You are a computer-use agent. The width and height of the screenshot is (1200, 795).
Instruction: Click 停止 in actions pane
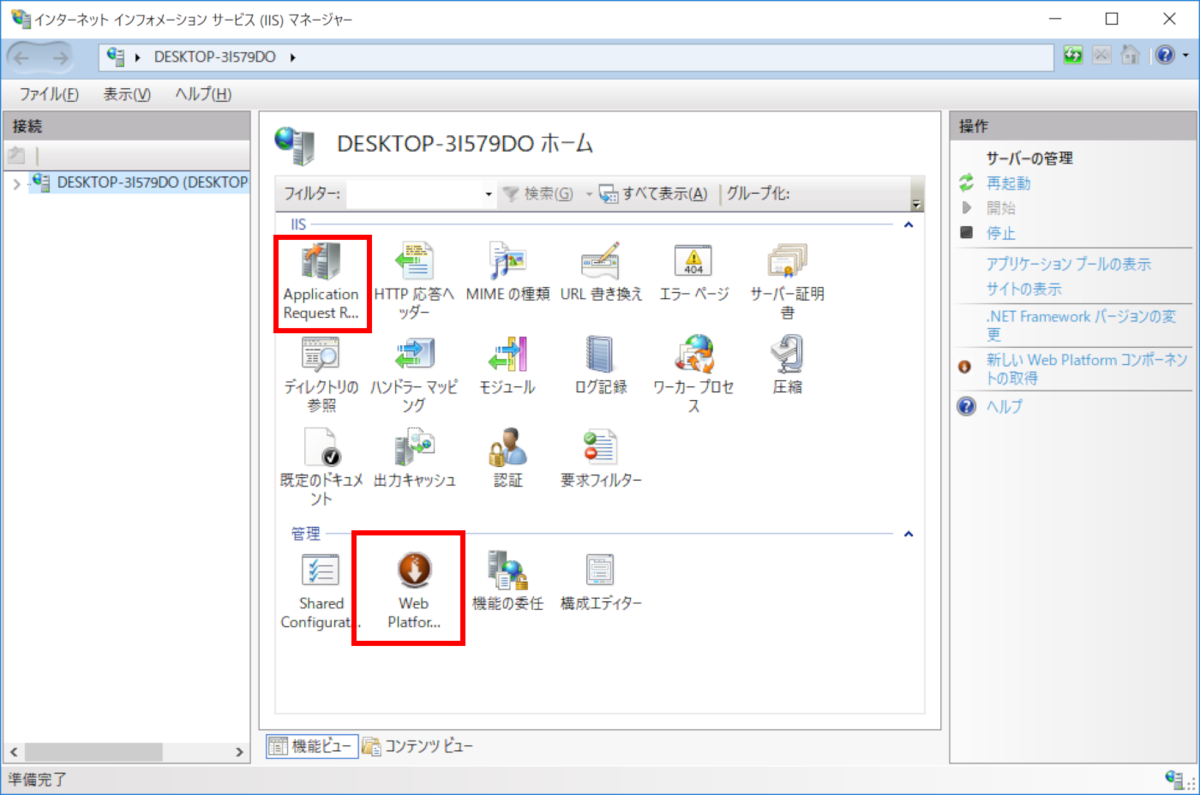tap(1000, 233)
